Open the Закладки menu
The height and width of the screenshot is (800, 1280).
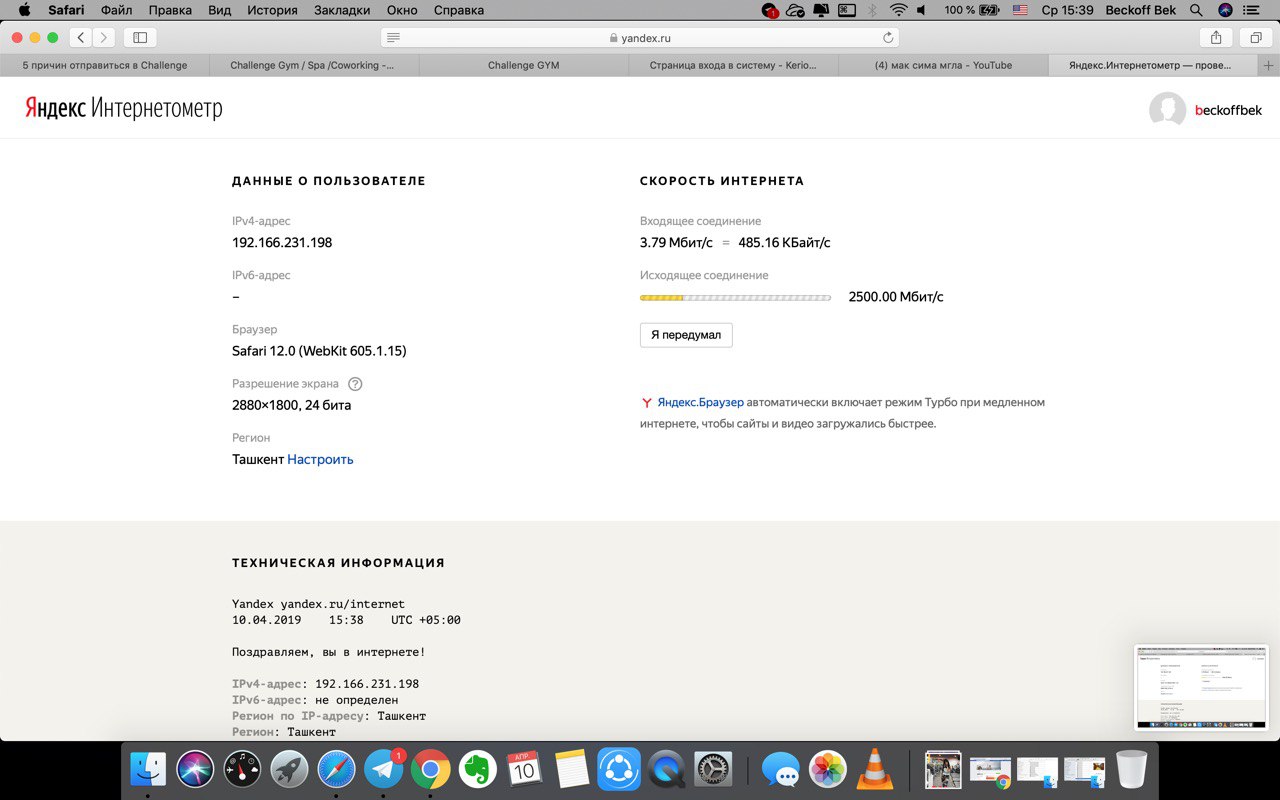click(x=342, y=10)
